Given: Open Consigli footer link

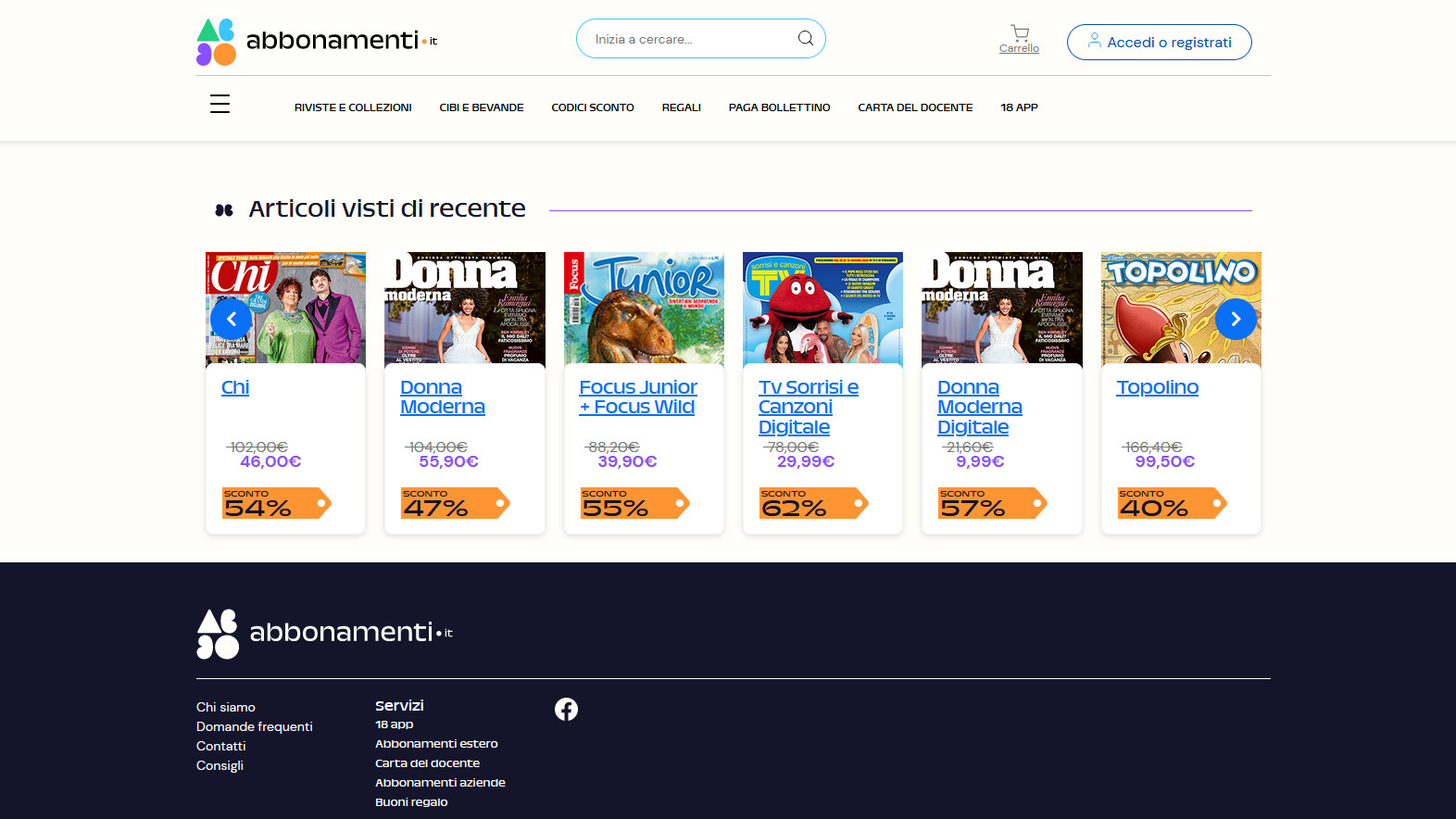Looking at the screenshot, I should (x=220, y=765).
